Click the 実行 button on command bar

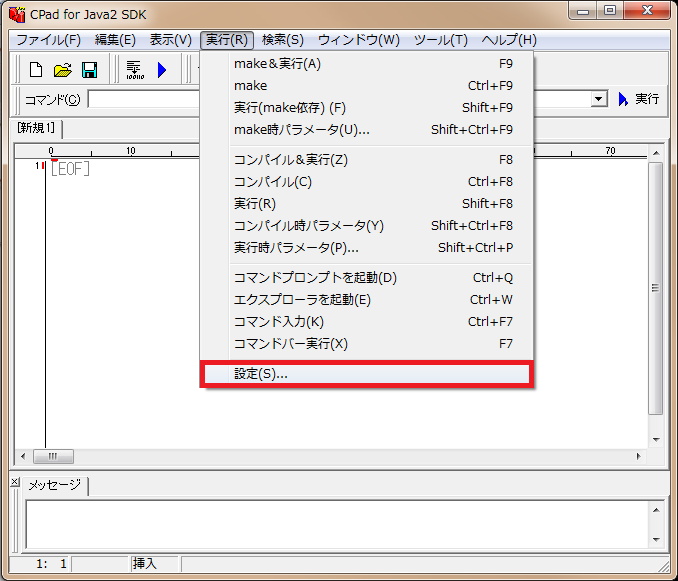(x=639, y=99)
